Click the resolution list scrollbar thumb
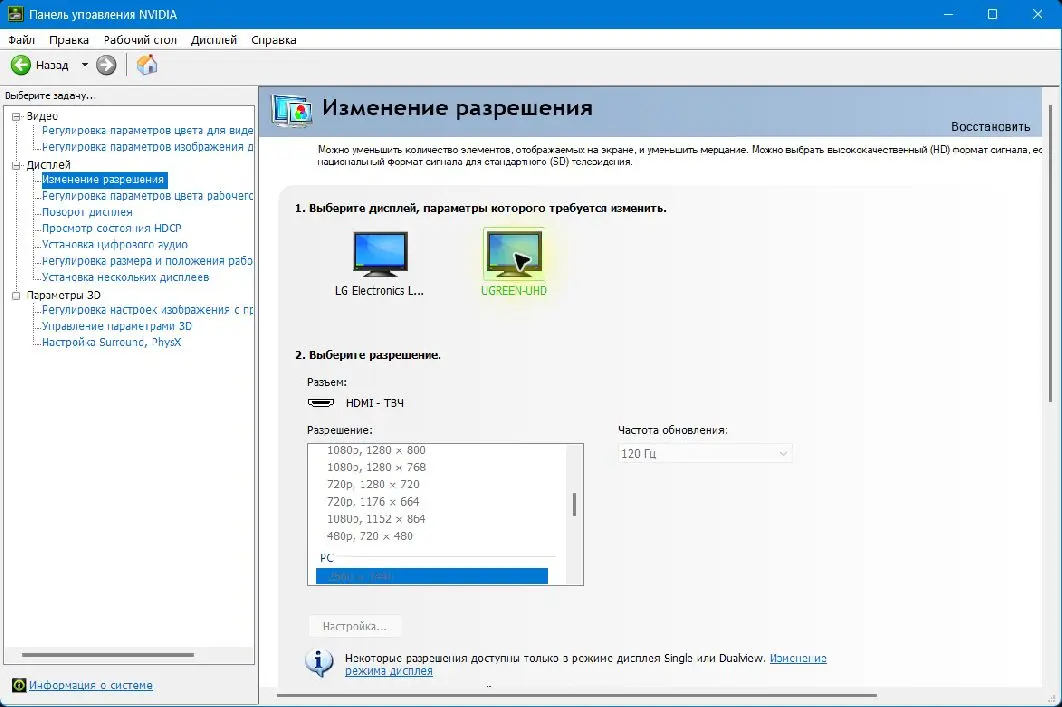This screenshot has height=707, width=1062. pyautogui.click(x=574, y=505)
